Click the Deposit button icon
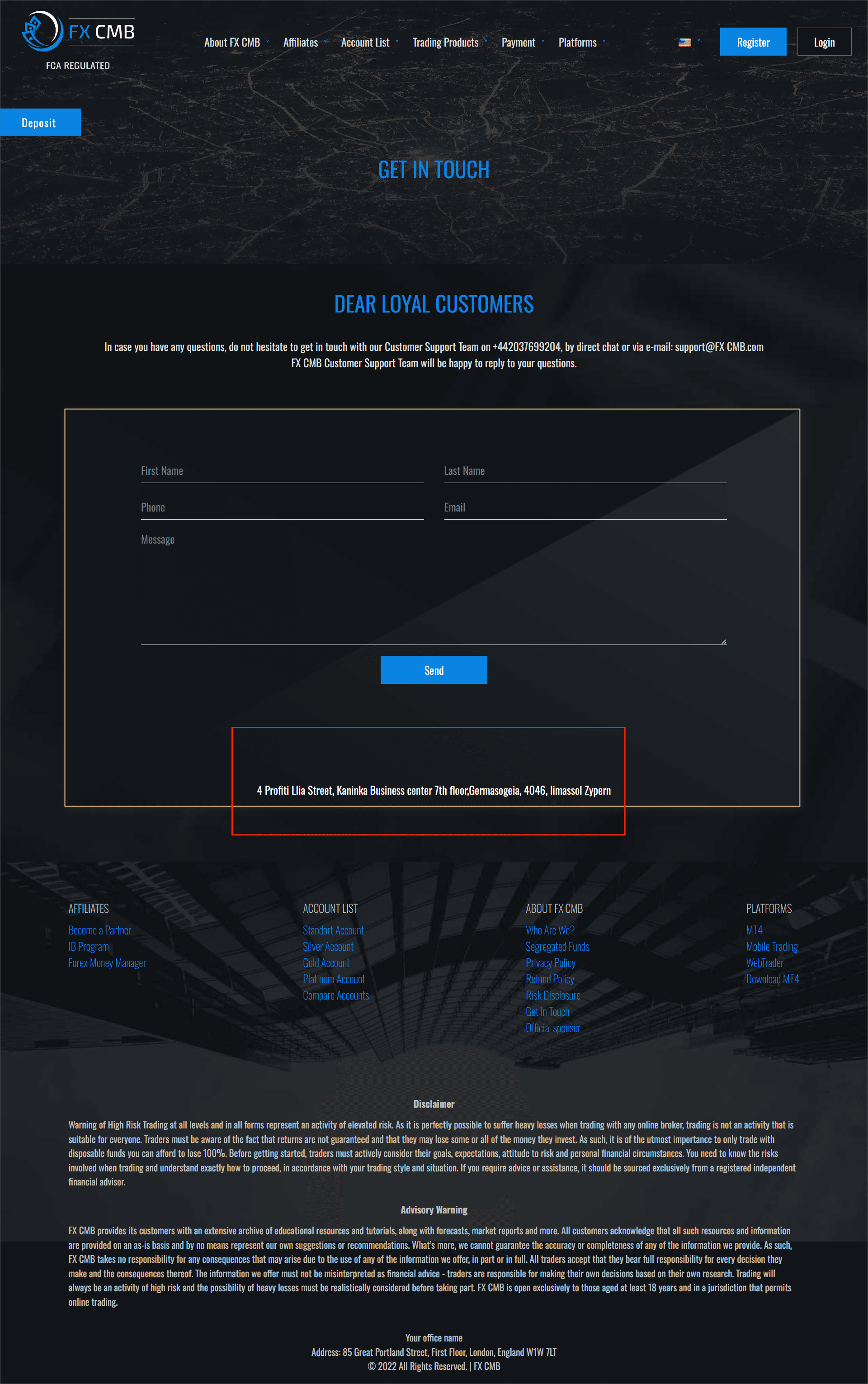 tap(38, 122)
